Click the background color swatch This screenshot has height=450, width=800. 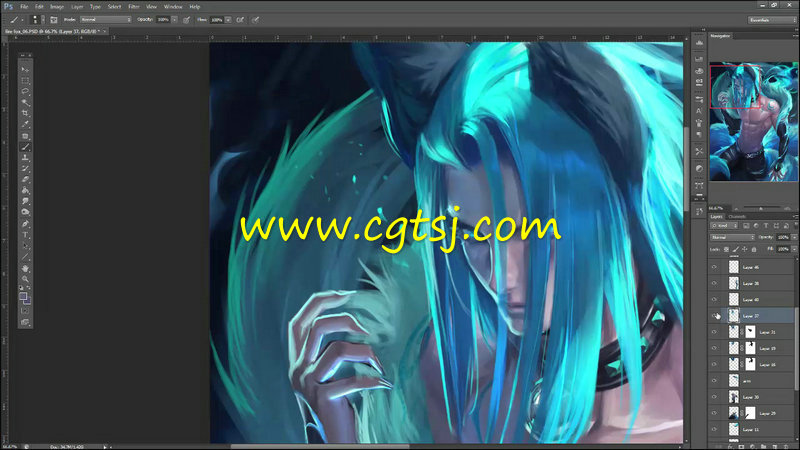pyautogui.click(x=27, y=301)
